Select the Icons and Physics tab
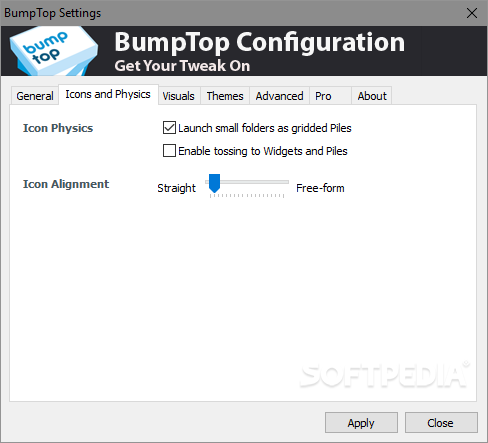 pyautogui.click(x=108, y=95)
